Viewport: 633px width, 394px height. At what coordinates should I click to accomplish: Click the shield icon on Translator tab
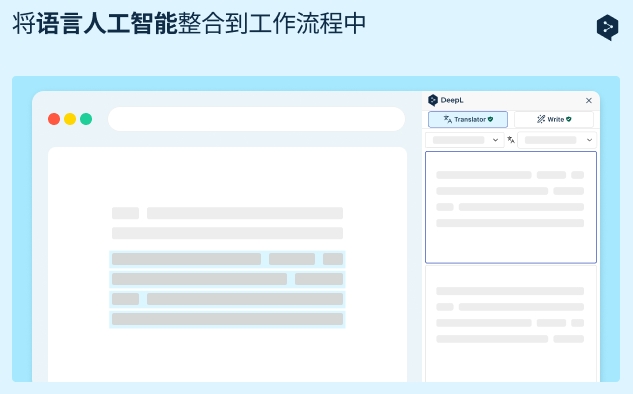pos(490,119)
